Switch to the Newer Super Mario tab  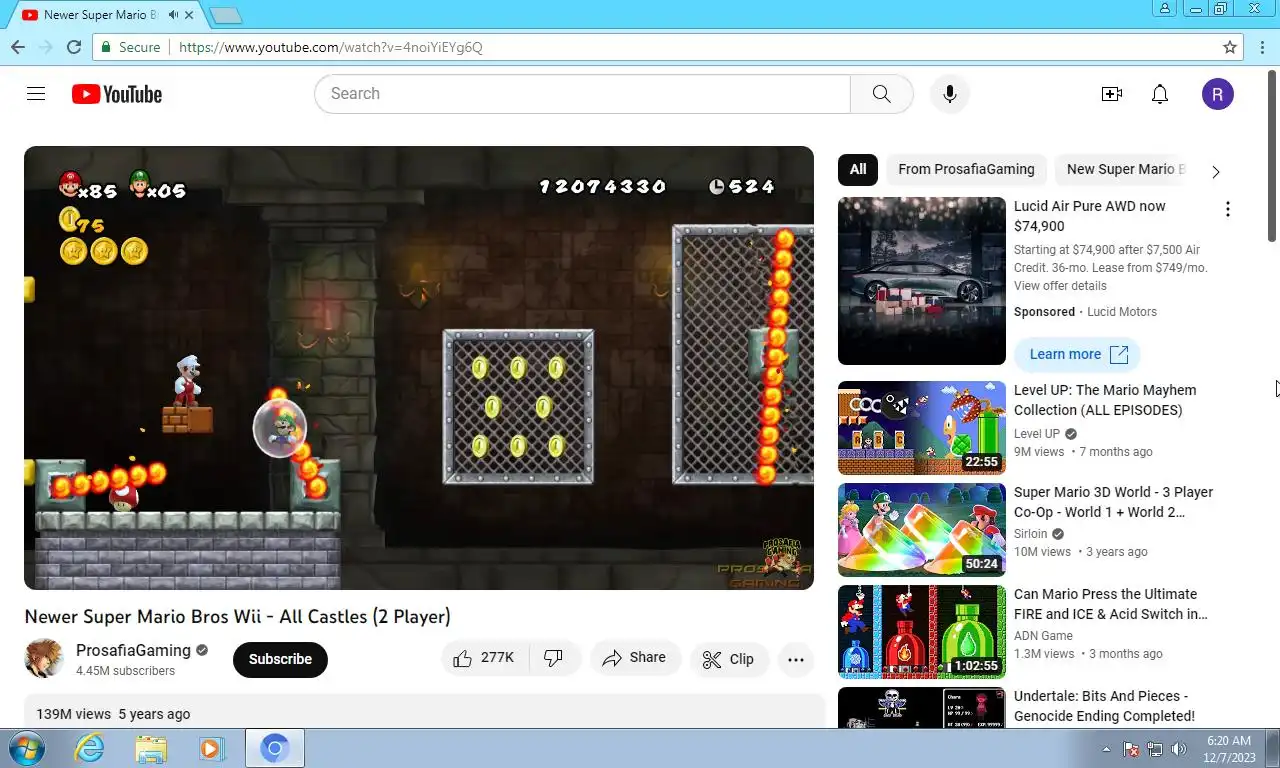click(x=100, y=15)
